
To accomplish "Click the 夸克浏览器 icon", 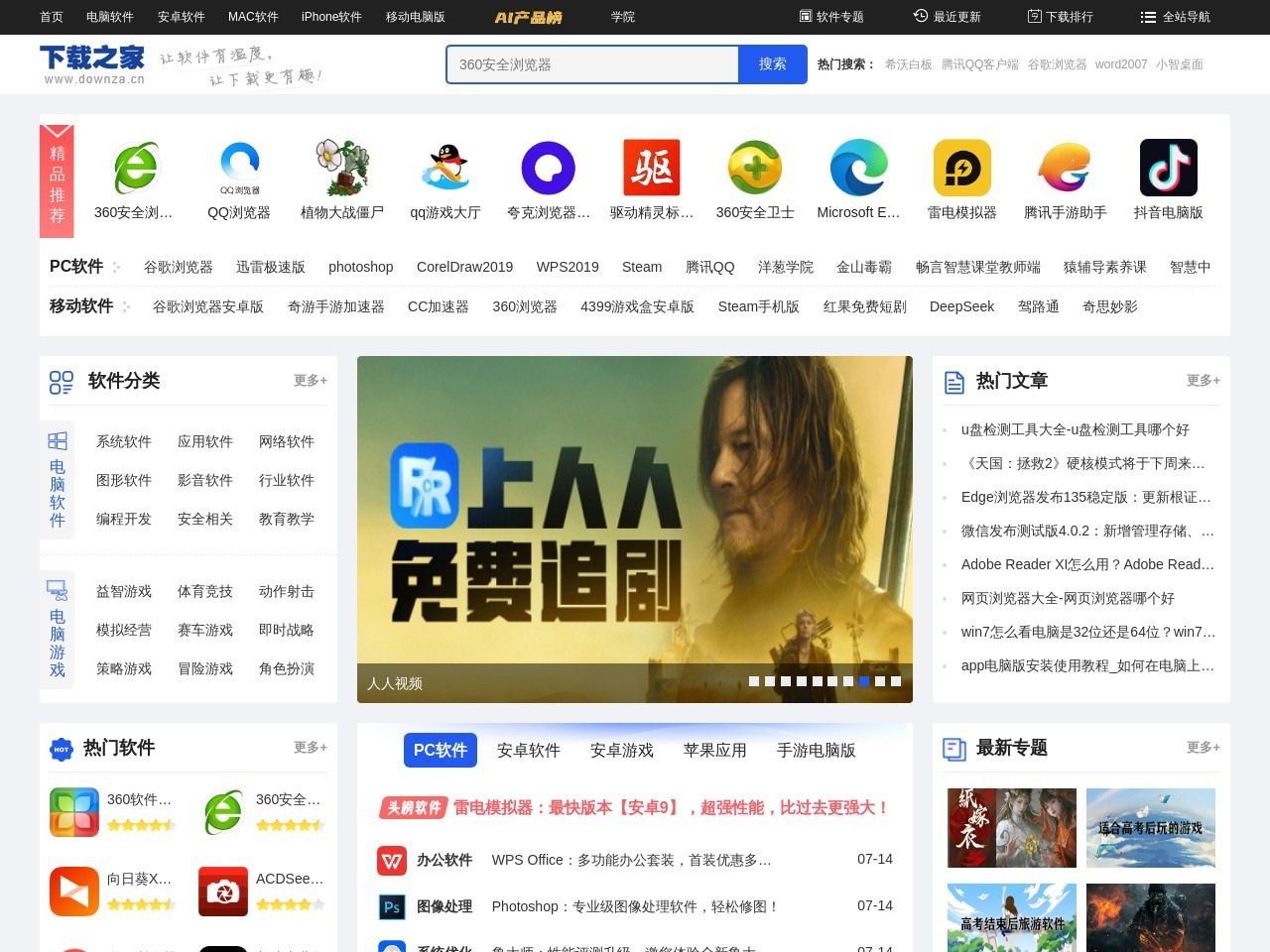I will tap(549, 167).
